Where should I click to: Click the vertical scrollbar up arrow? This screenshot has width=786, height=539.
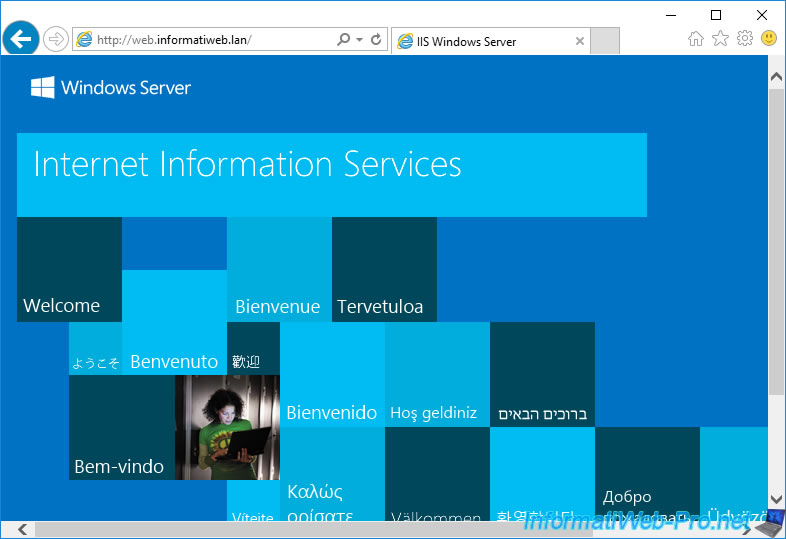(x=776, y=77)
